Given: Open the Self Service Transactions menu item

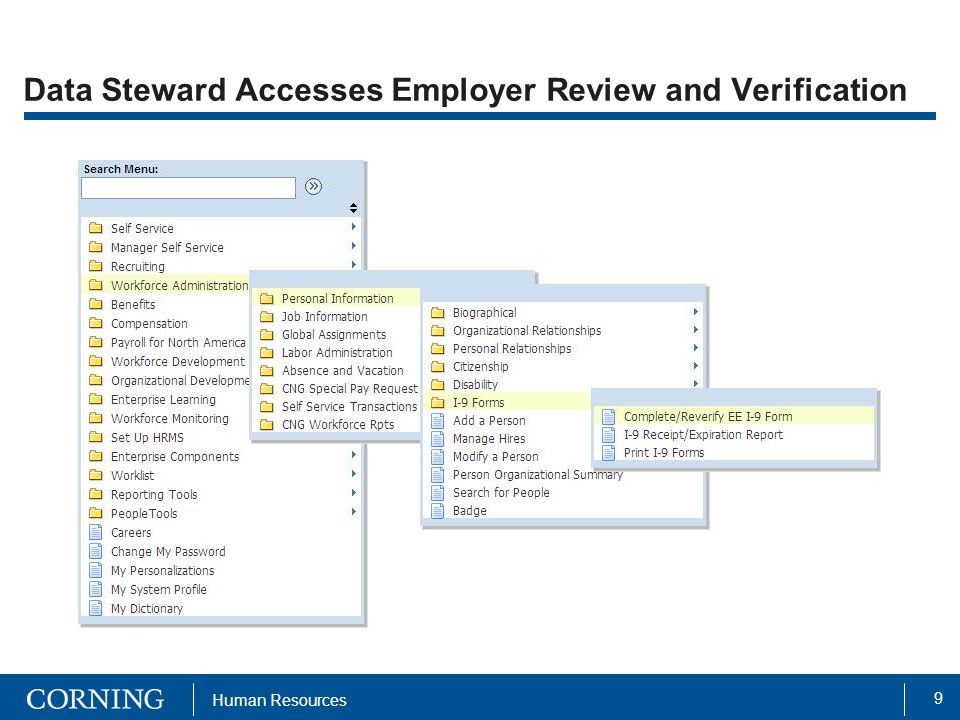Looking at the screenshot, I should [349, 407].
